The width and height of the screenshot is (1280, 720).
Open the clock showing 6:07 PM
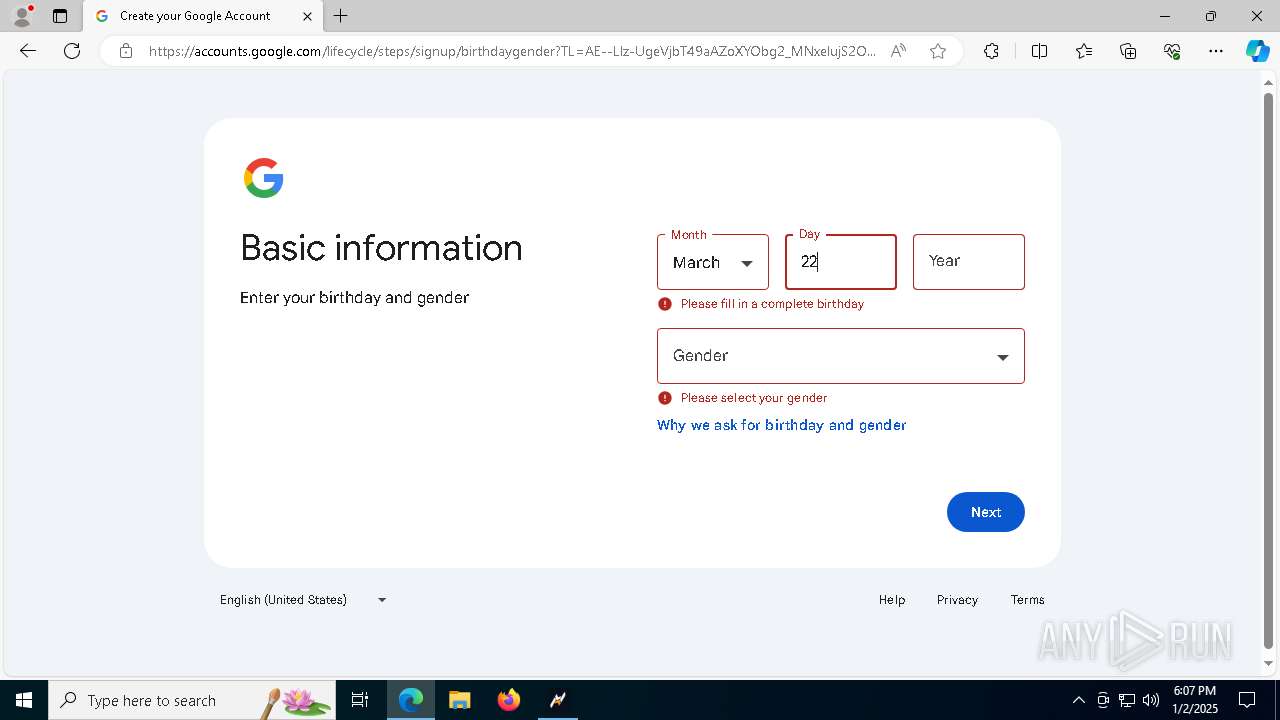1195,700
